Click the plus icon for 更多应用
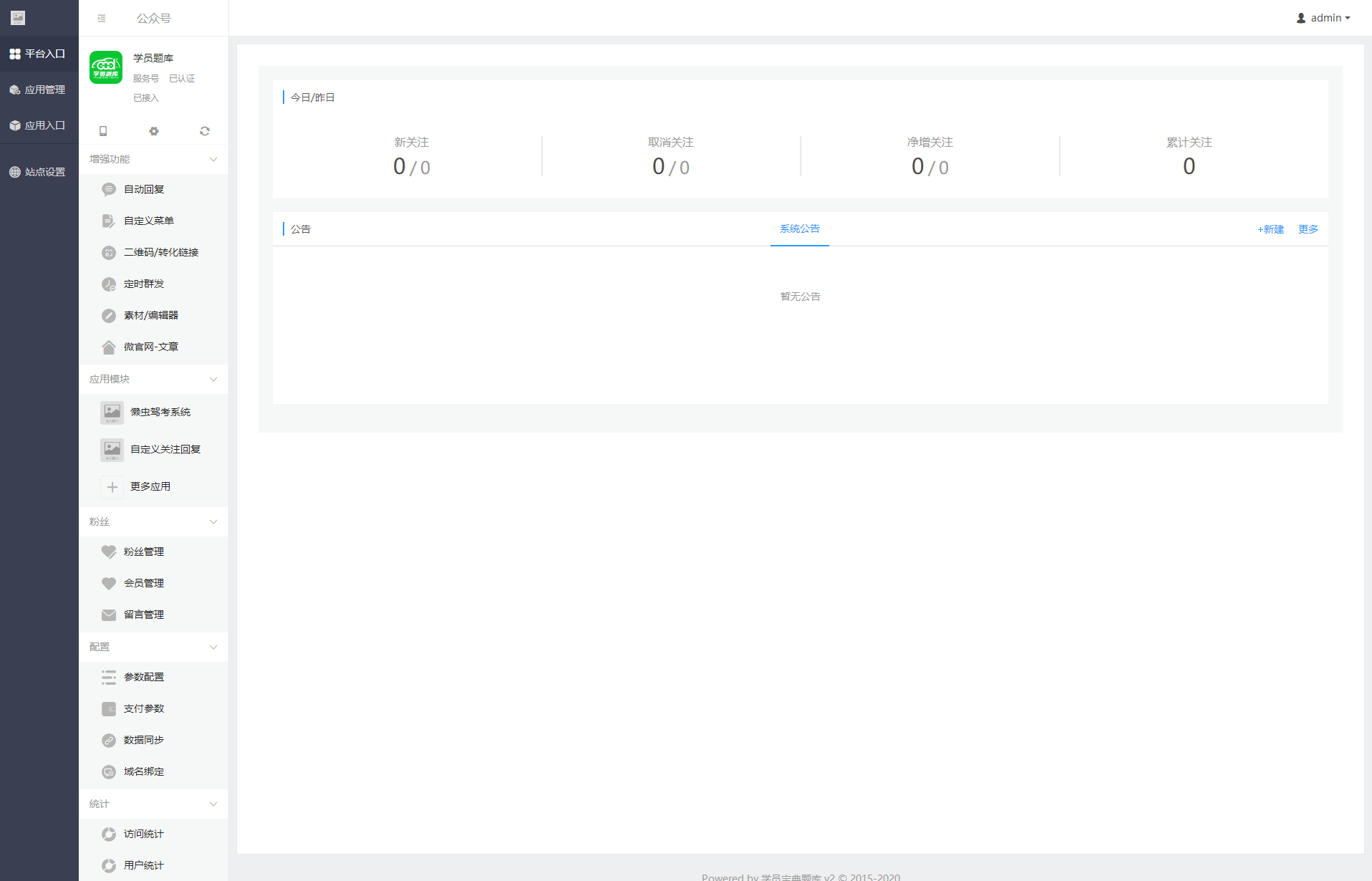This screenshot has height=881, width=1372. pyautogui.click(x=112, y=487)
